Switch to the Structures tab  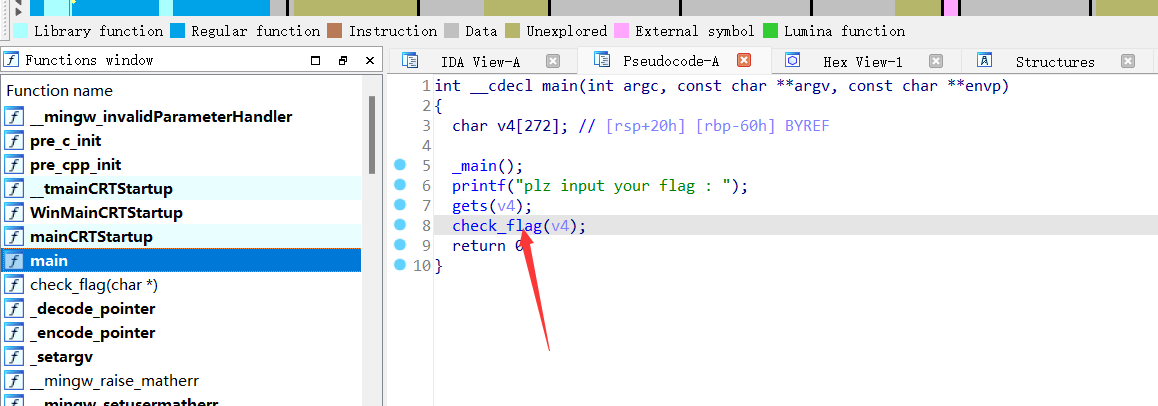1054,62
